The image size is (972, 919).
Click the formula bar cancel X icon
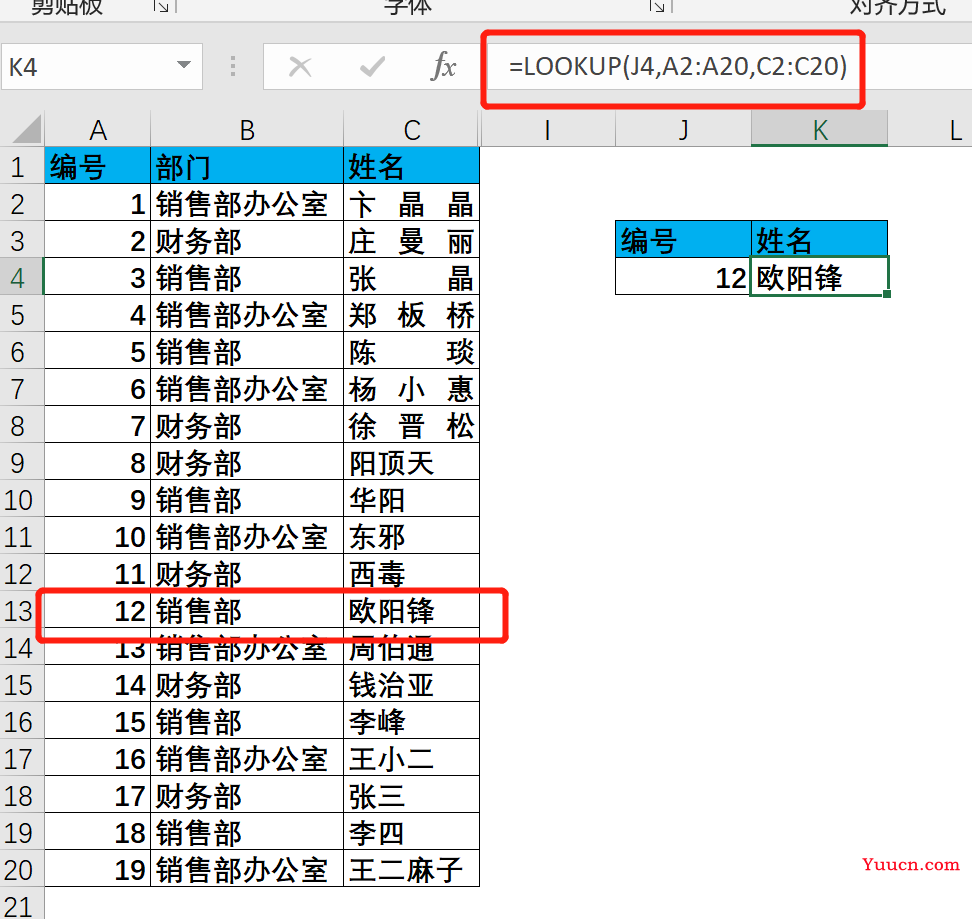300,66
